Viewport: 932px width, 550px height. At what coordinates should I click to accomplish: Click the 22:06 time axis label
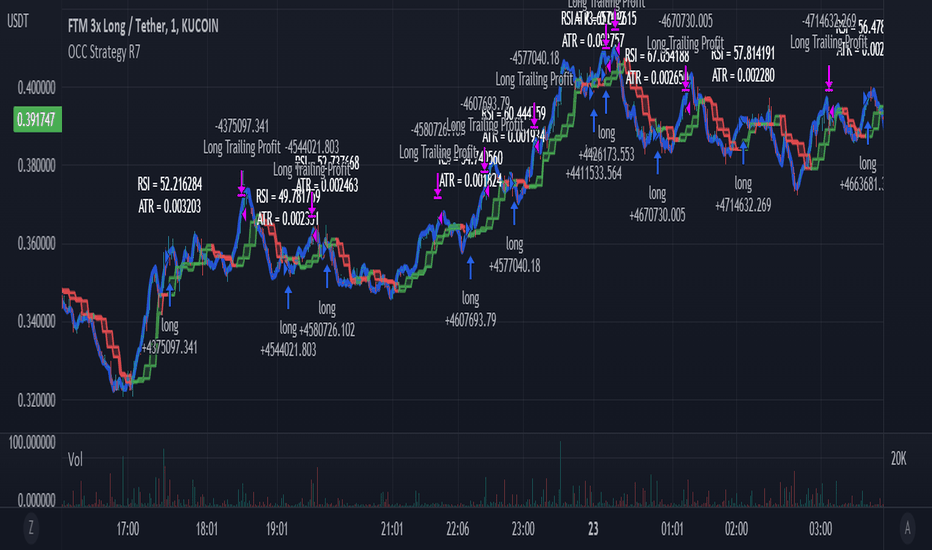(x=457, y=529)
